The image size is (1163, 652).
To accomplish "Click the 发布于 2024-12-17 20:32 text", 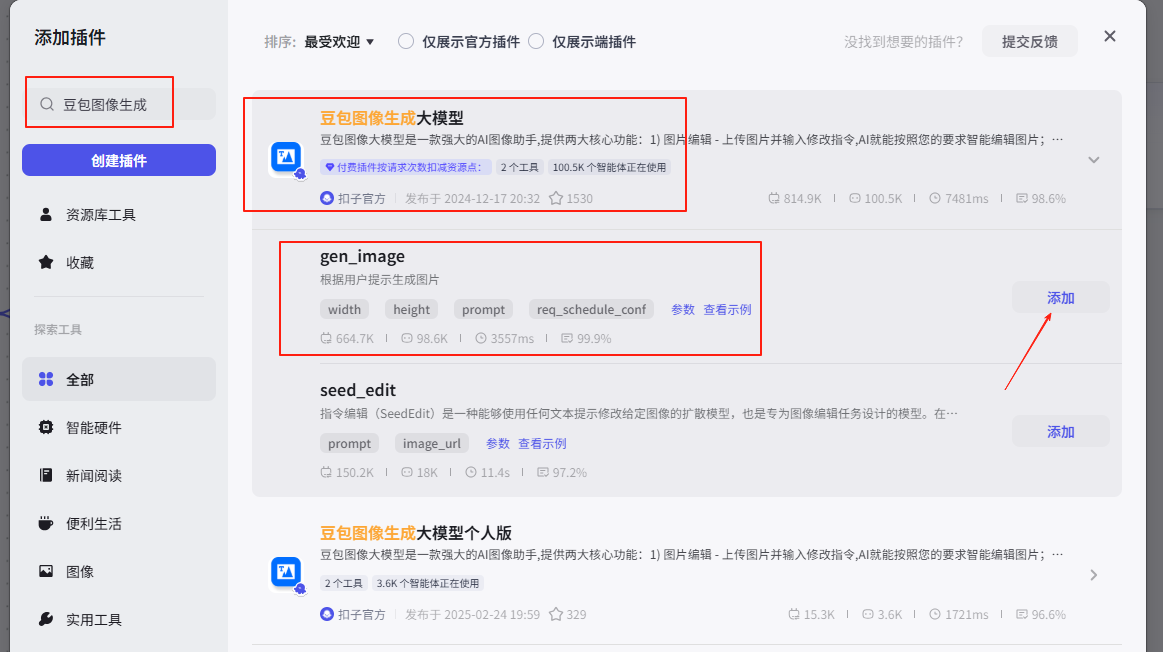I will [472, 198].
